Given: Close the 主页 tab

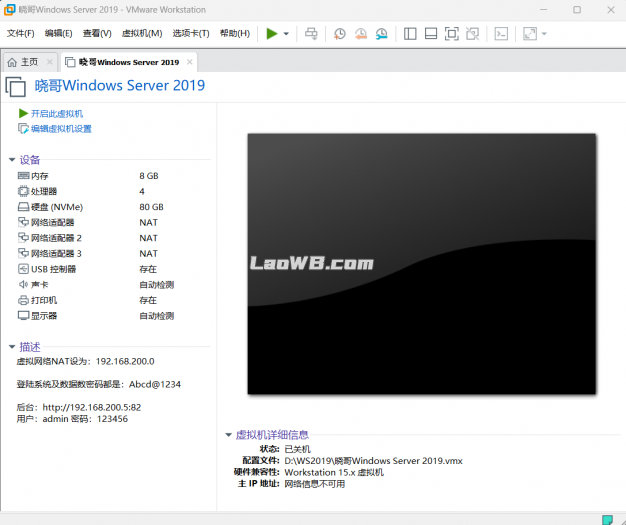Looking at the screenshot, I should tap(50, 62).
